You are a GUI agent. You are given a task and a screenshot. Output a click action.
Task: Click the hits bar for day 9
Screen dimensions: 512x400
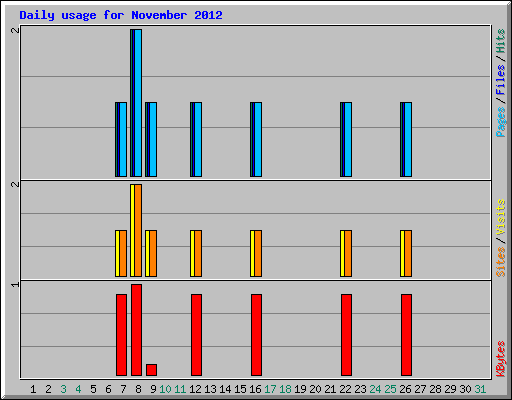(x=151, y=139)
